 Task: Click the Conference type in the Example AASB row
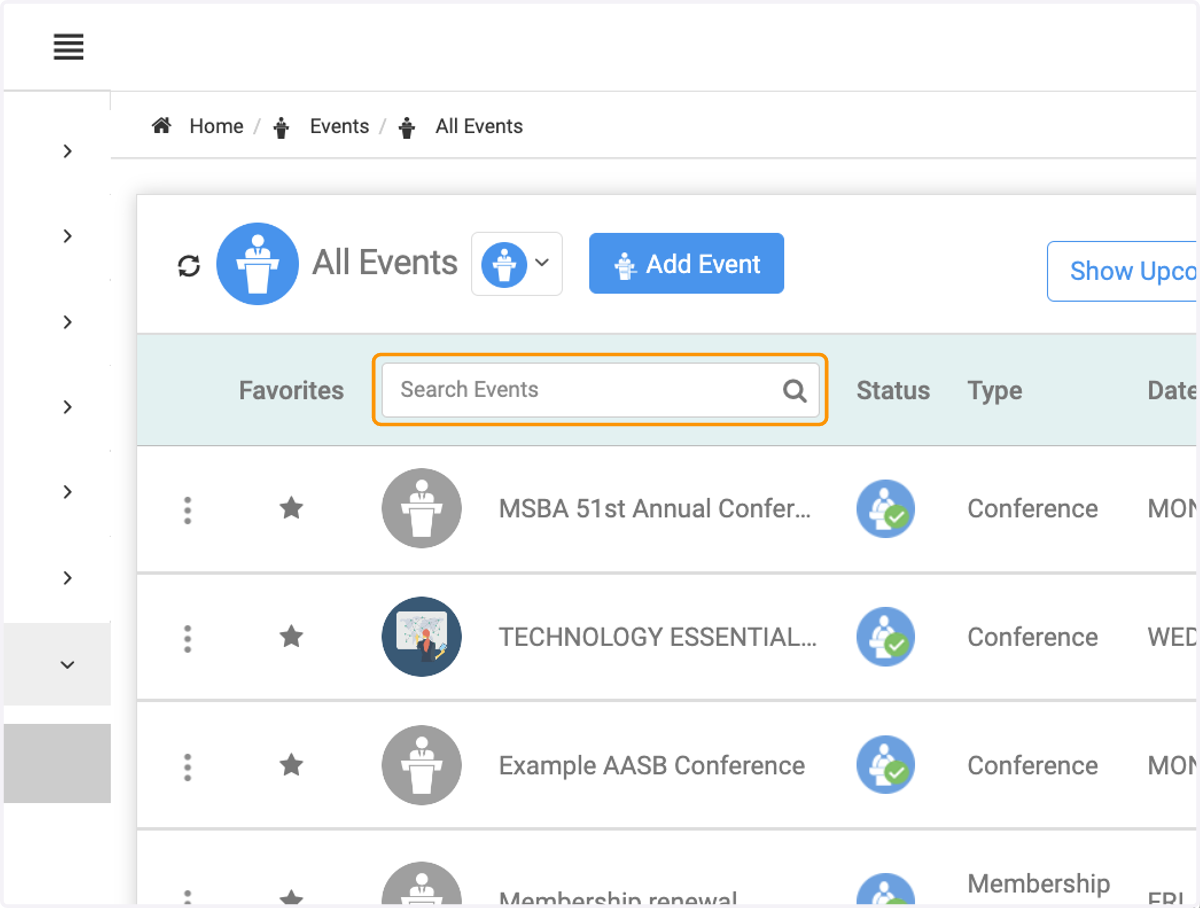point(1033,766)
